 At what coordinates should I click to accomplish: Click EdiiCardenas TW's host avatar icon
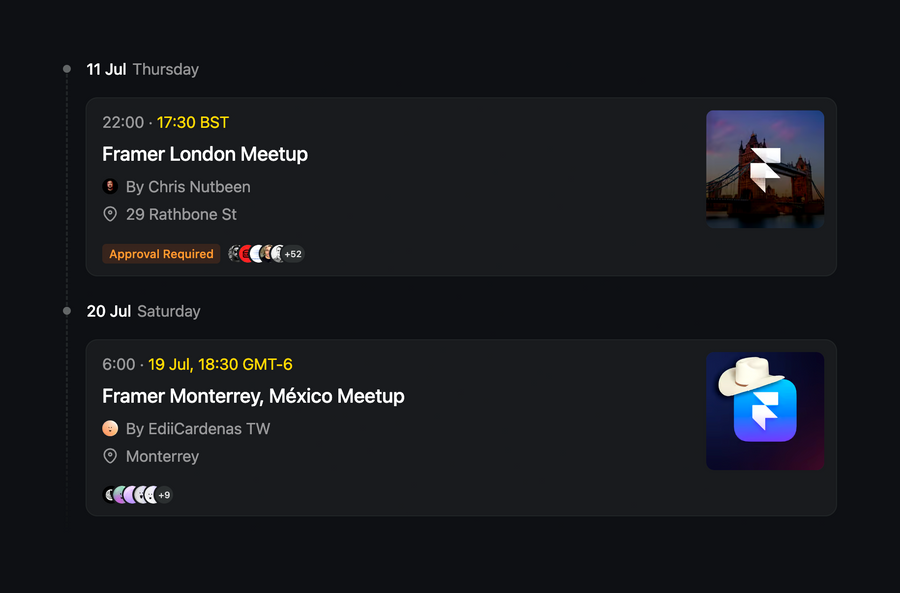pyautogui.click(x=110, y=428)
